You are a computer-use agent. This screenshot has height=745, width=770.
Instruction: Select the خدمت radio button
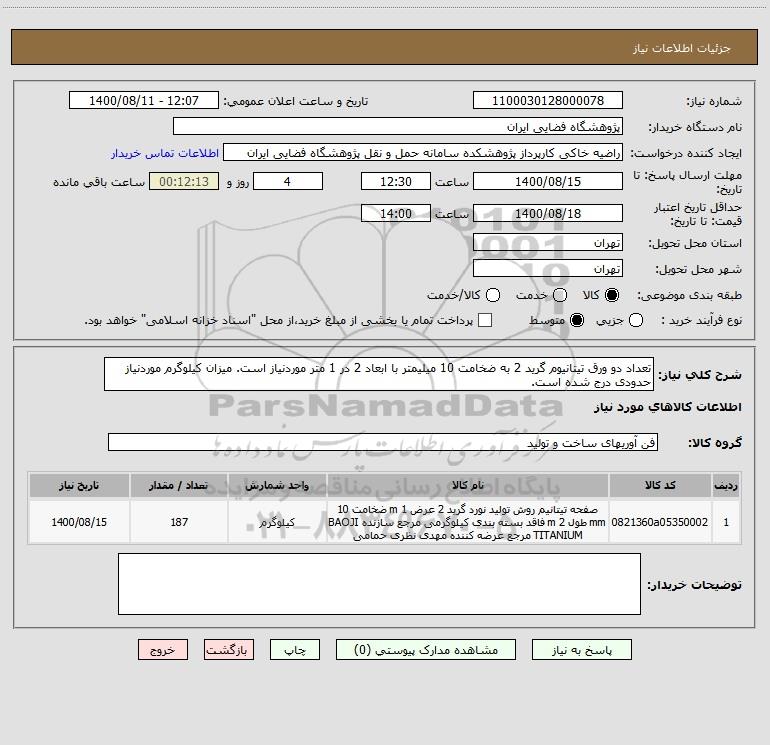tap(560, 295)
